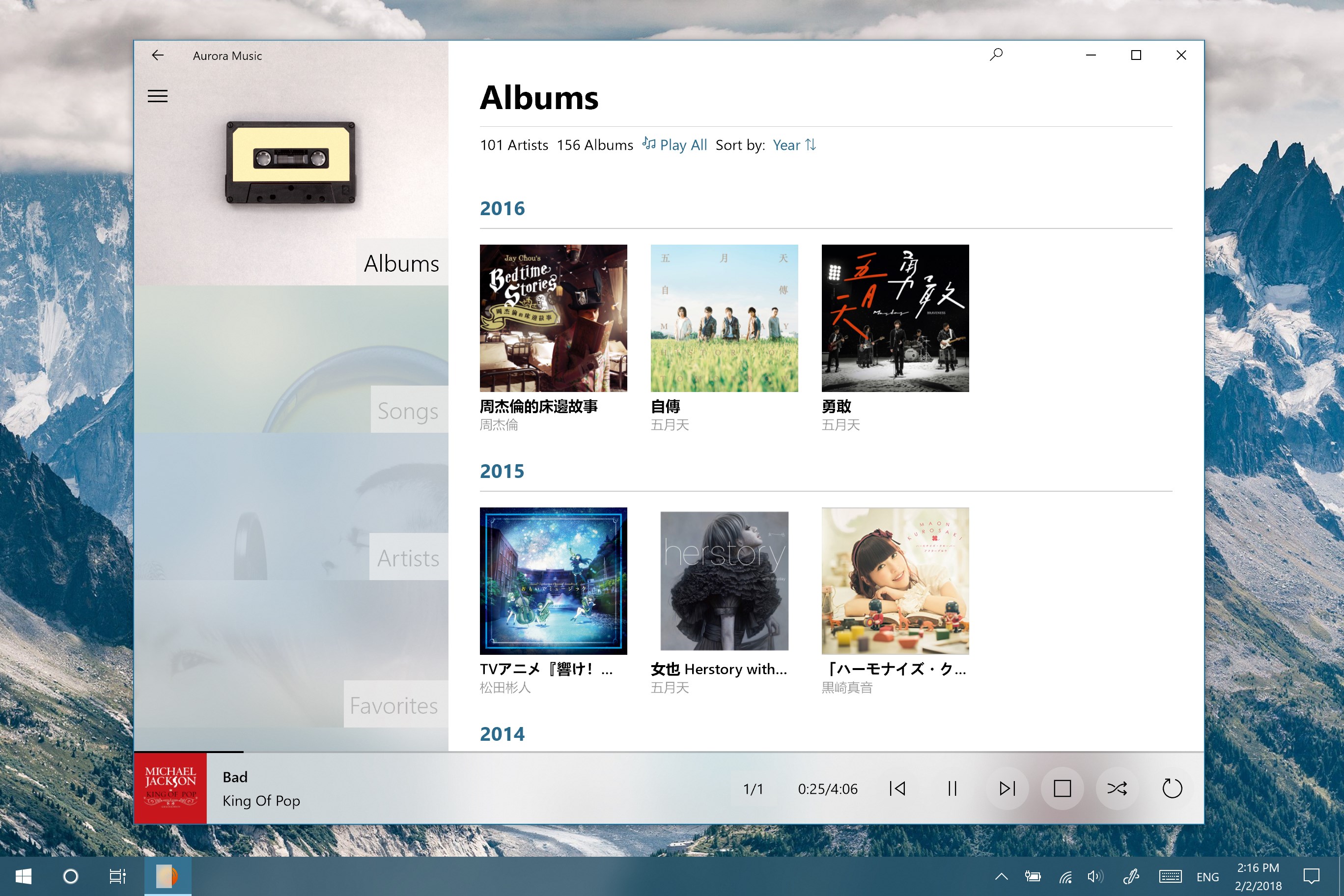Open the hamburger navigation menu
This screenshot has height=896, width=1344.
[x=158, y=96]
